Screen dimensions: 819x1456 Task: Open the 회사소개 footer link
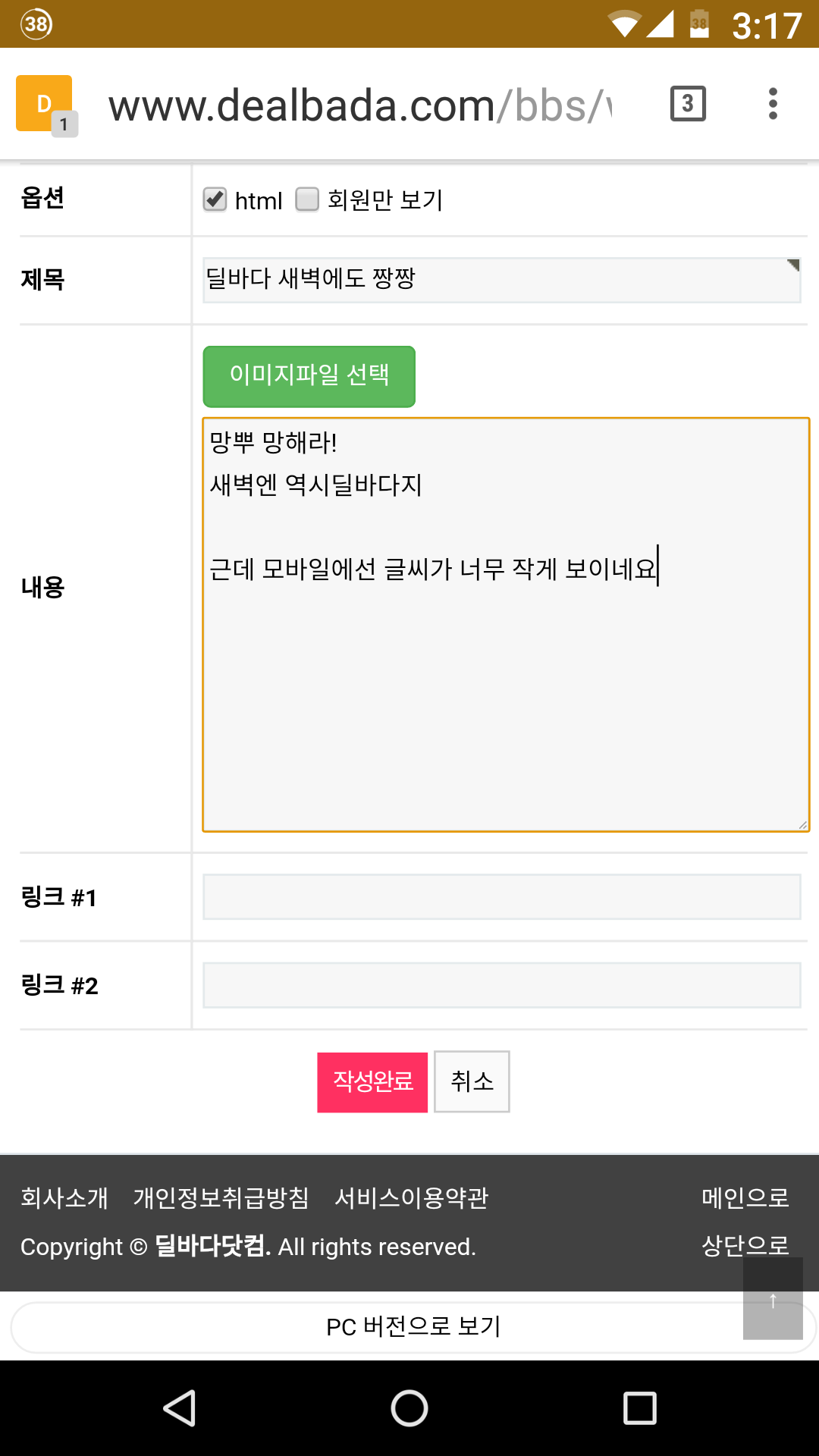pyautogui.click(x=64, y=1198)
